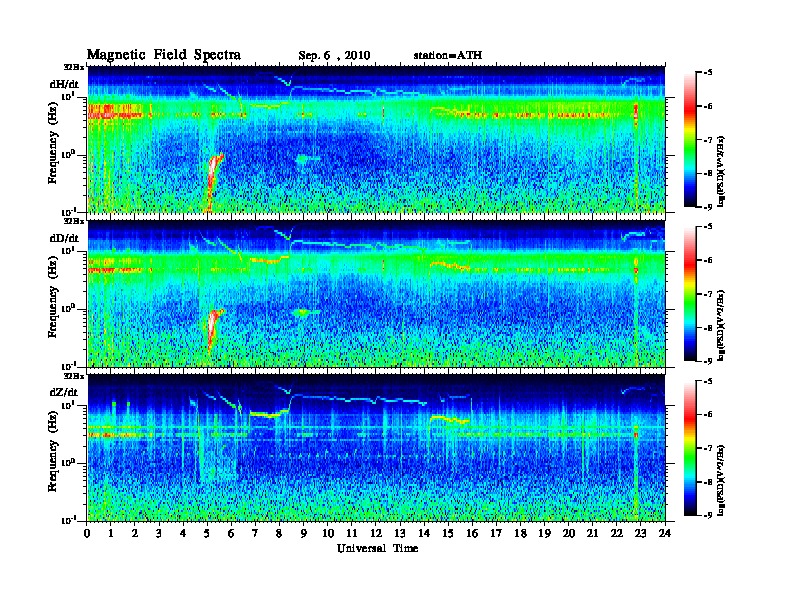Click hour 13 on the time axis

point(400,533)
